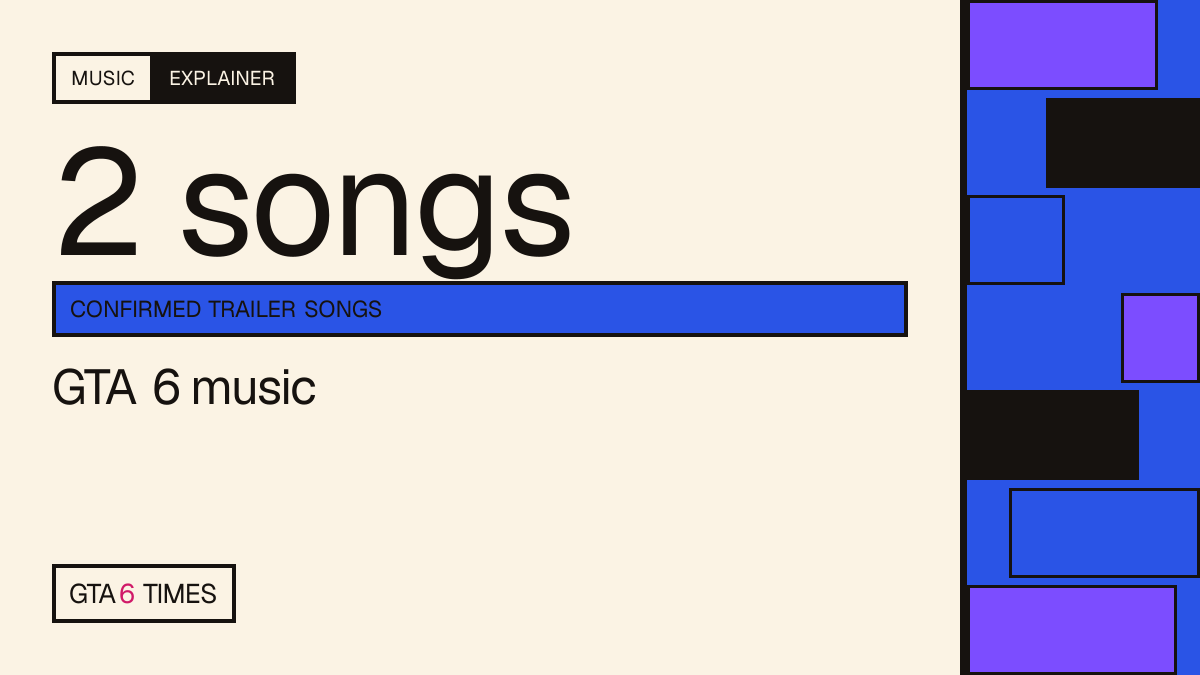The image size is (1200, 675).
Task: Pick the purple block at the top right
Action: coord(1062,45)
